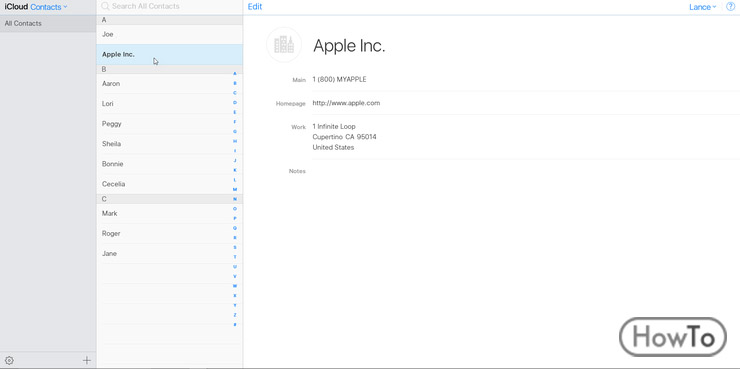Select the contact Joe

click(170, 34)
